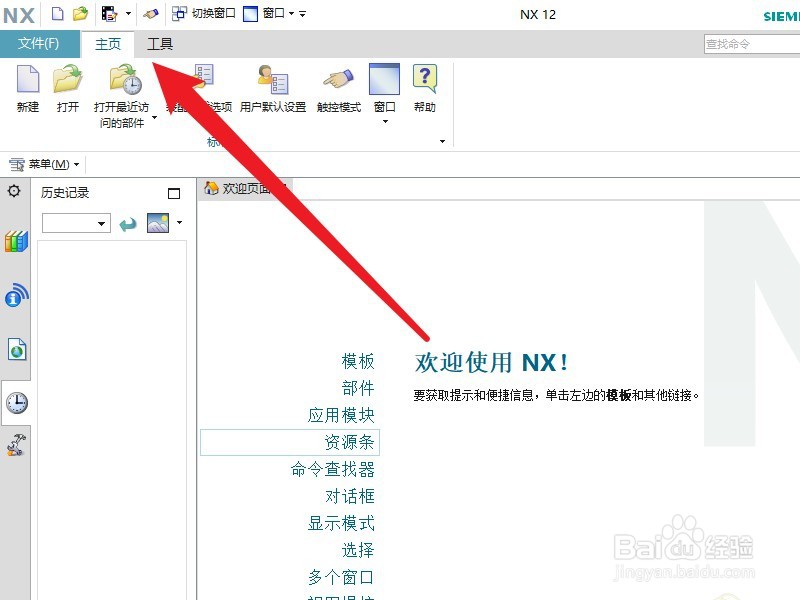
Task: Click in the 查找命令 search field
Action: click(752, 44)
